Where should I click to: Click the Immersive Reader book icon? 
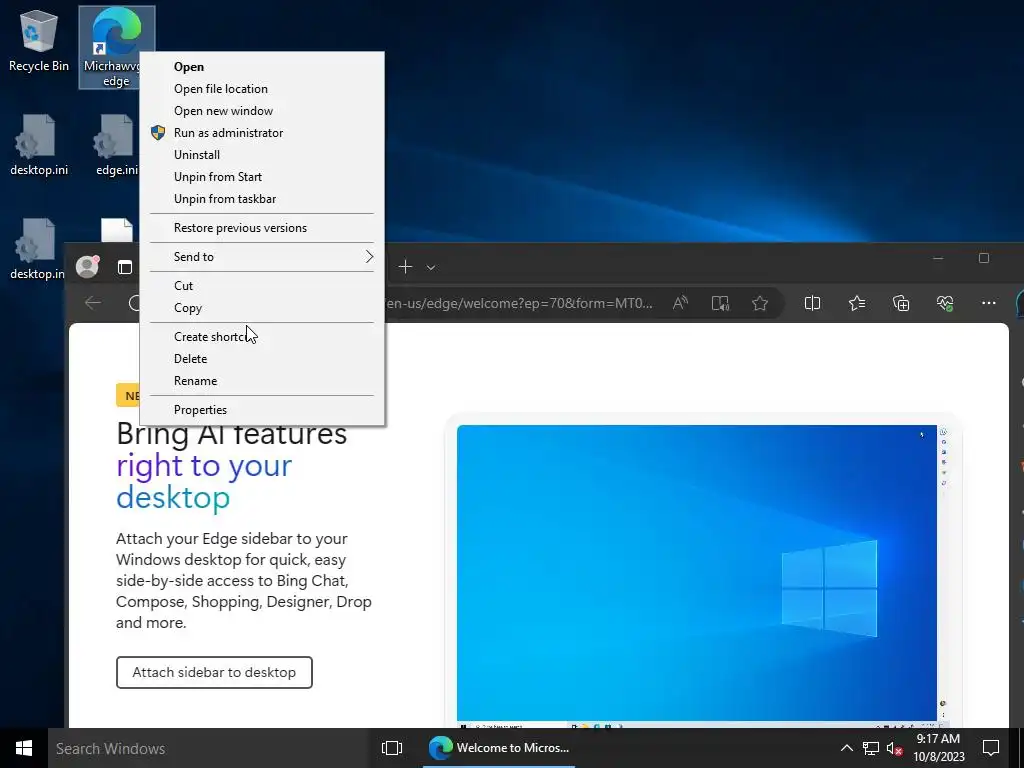point(720,303)
